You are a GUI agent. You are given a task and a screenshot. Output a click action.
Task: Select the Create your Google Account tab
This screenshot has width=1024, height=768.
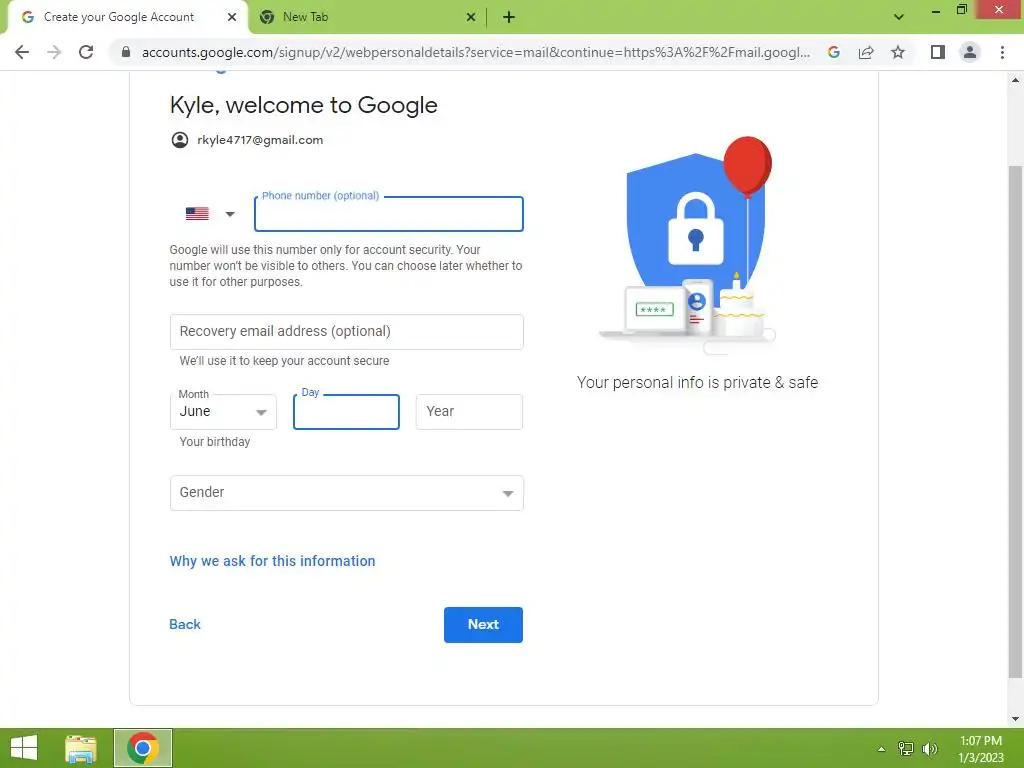click(x=127, y=18)
